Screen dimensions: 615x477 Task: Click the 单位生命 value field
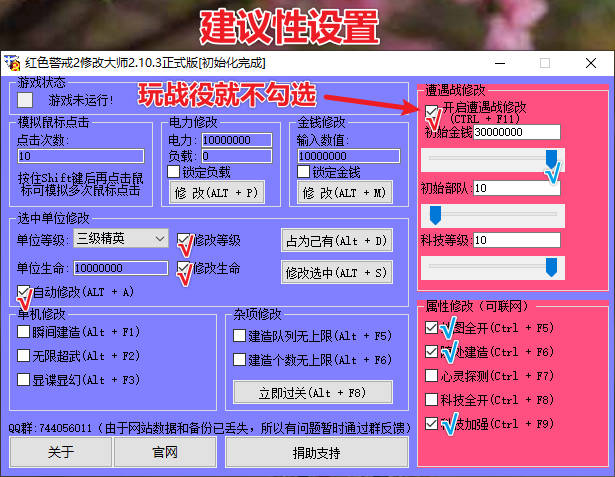click(x=119, y=268)
